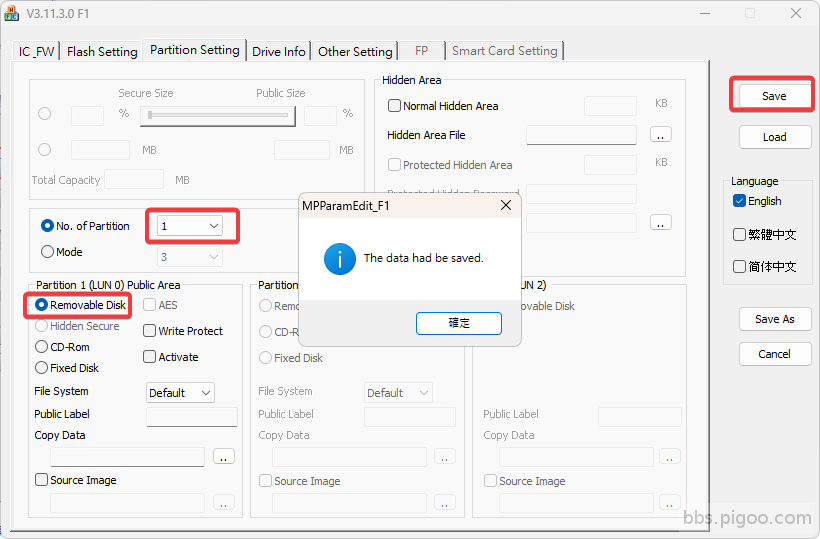Browse for Hidden Area File
Image resolution: width=820 pixels, height=539 pixels.
tap(660, 134)
